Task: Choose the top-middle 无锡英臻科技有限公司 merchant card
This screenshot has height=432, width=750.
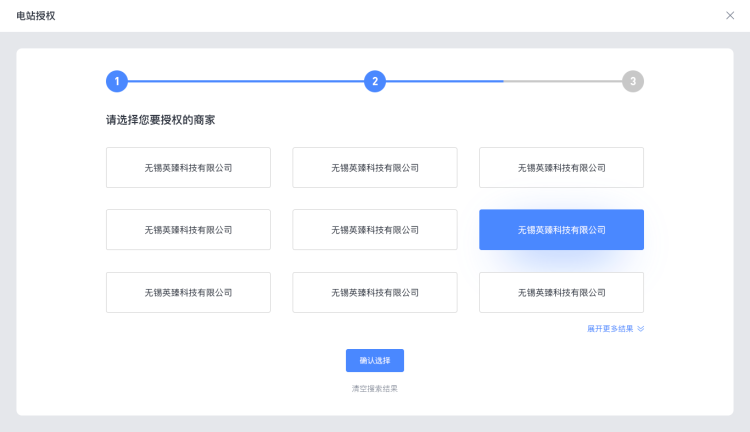Action: 375,168
